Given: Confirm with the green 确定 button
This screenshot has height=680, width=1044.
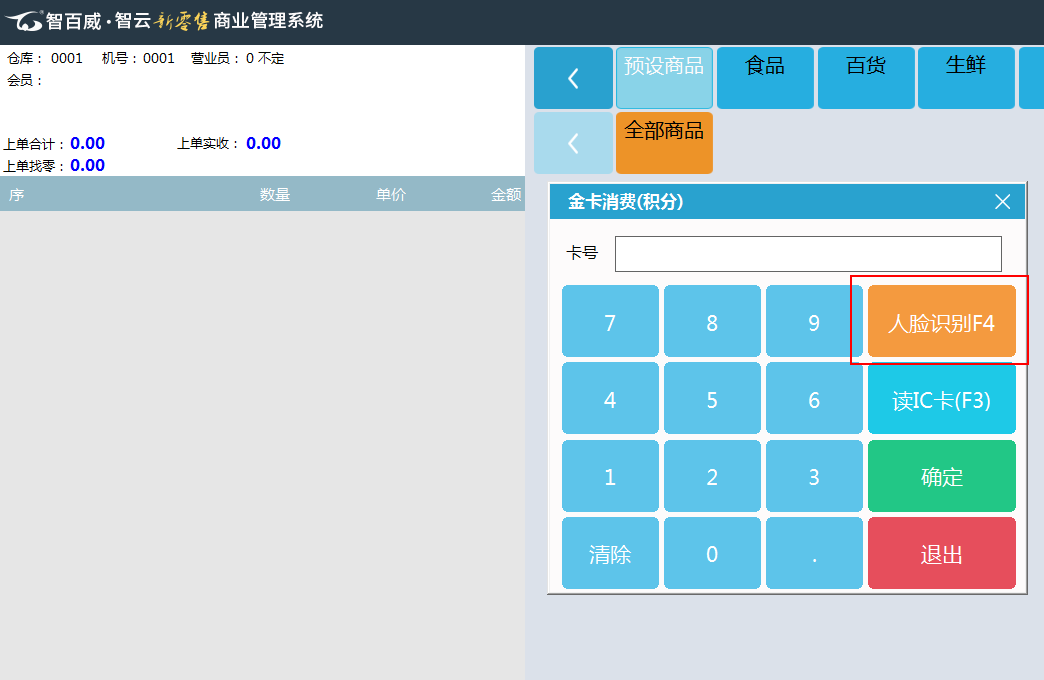Looking at the screenshot, I should 941,477.
